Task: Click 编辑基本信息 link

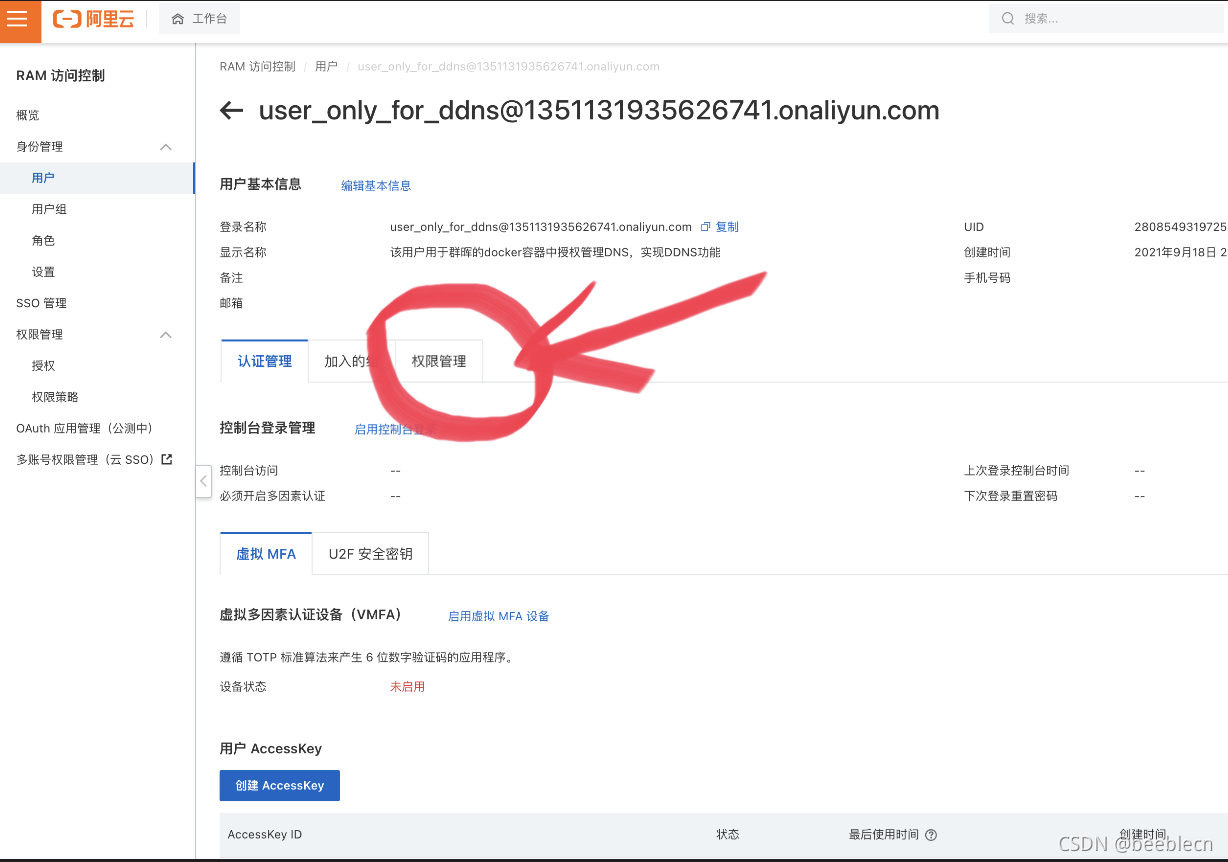Action: pyautogui.click(x=376, y=186)
